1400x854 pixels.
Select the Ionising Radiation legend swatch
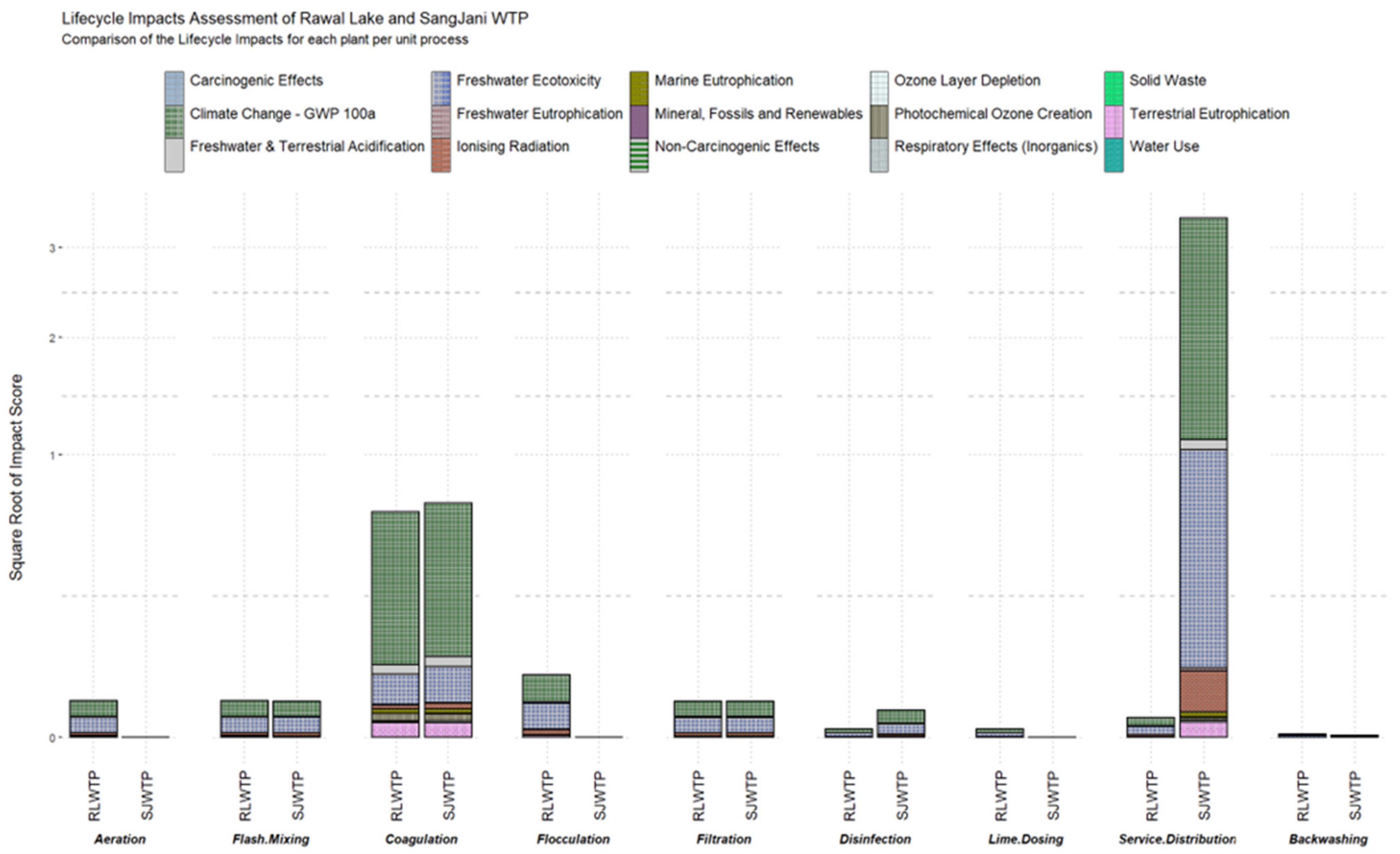441,155
